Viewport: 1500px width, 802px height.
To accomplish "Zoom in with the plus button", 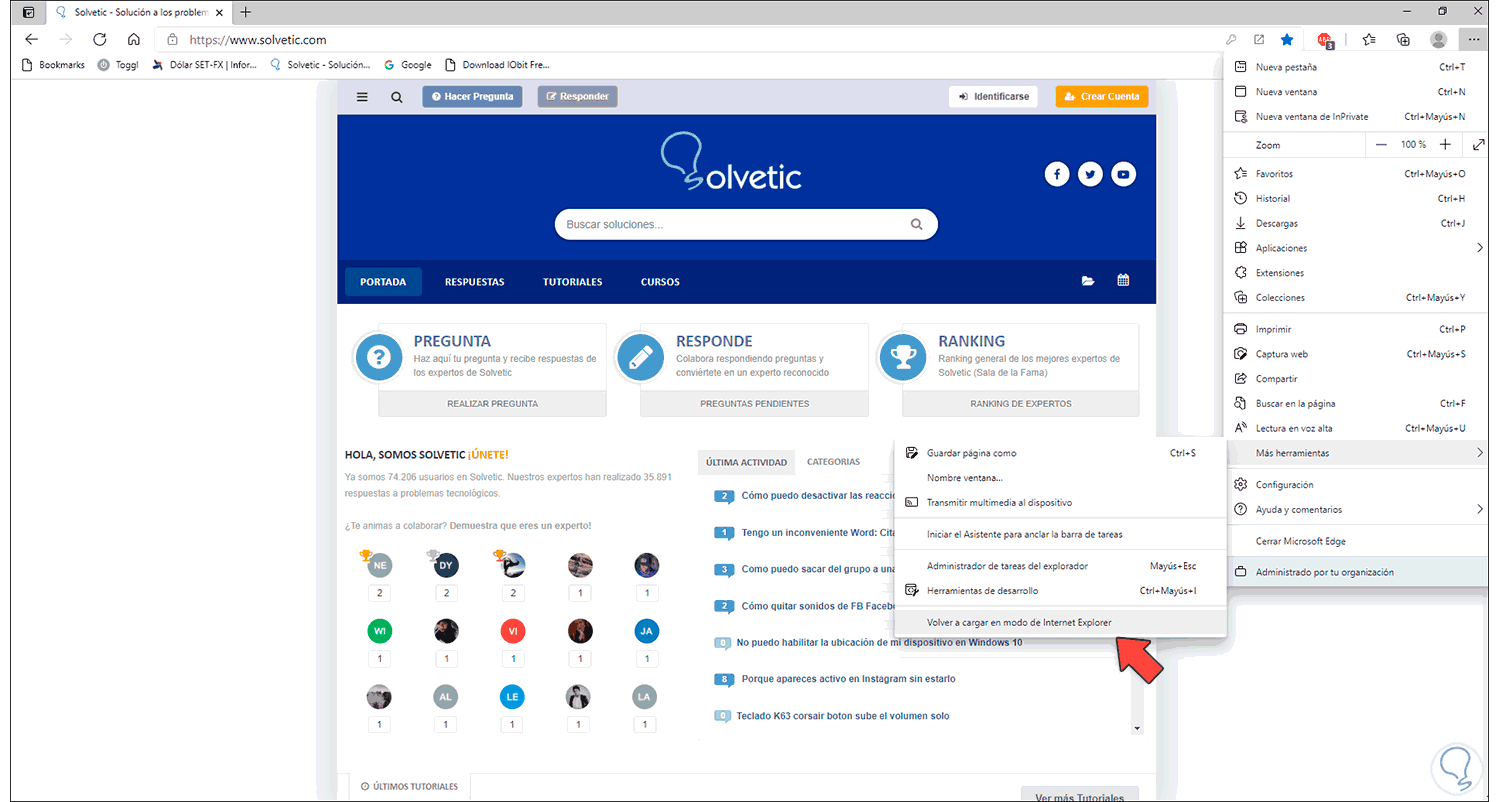I will click(1445, 145).
